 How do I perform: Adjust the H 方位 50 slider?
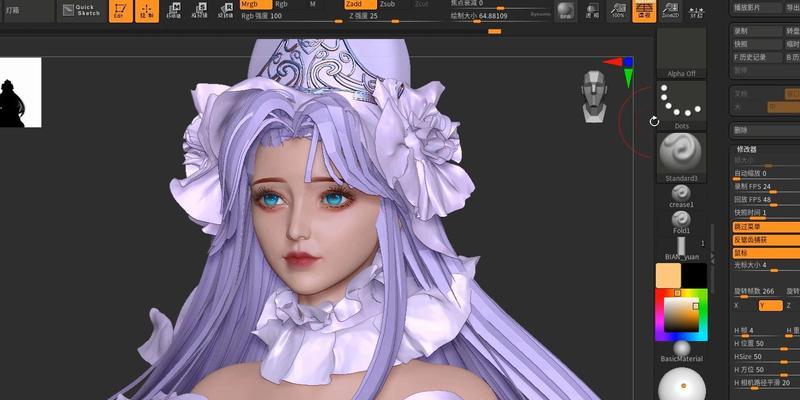[x=766, y=371]
